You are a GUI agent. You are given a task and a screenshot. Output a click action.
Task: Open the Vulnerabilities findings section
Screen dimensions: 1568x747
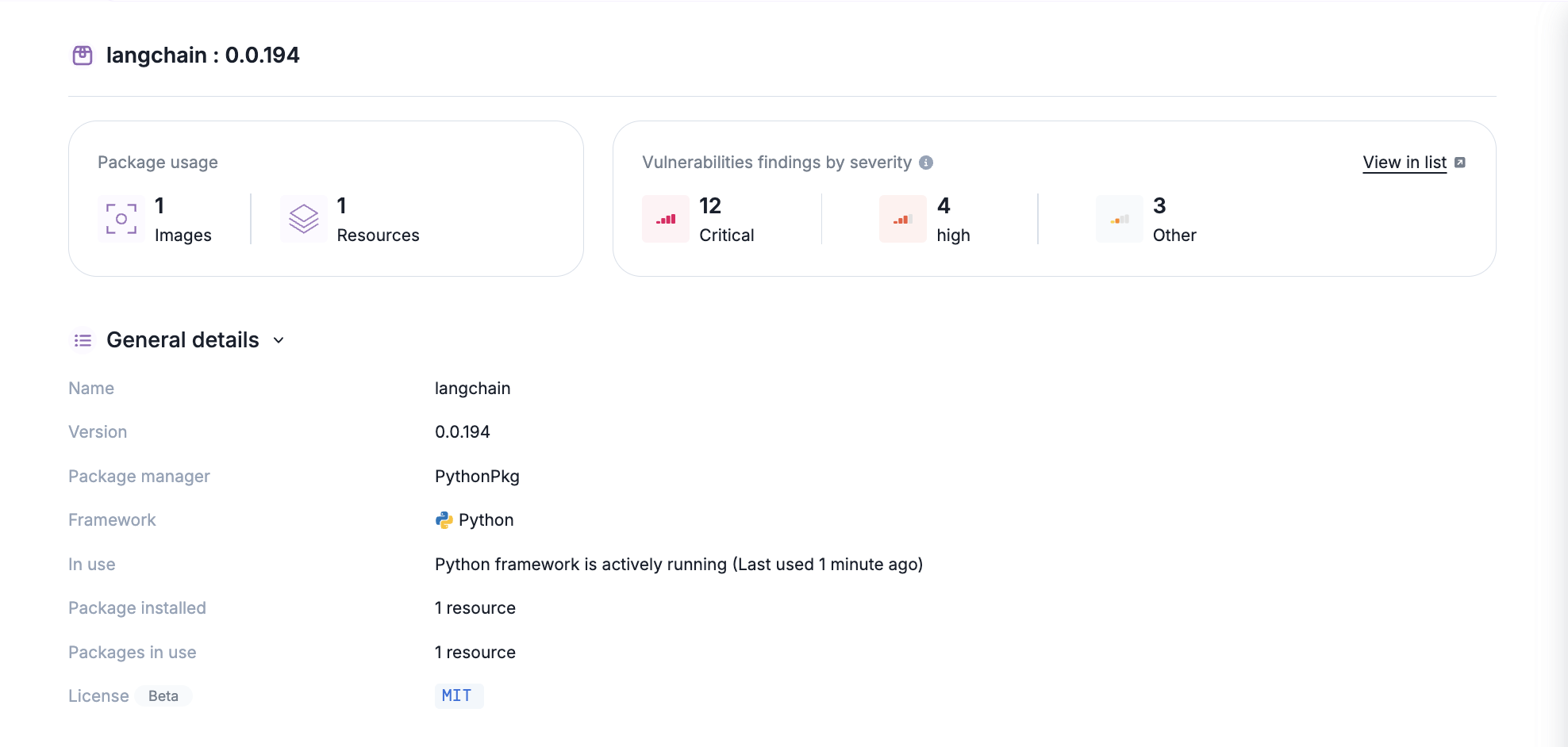[x=777, y=162]
